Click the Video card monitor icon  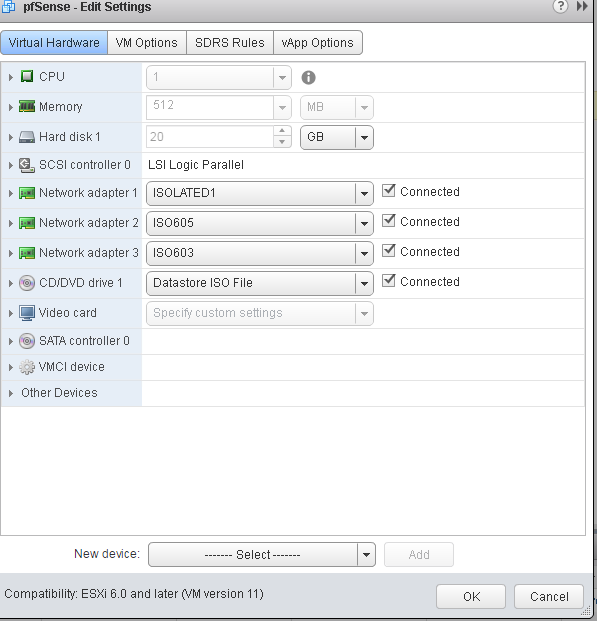(x=27, y=313)
